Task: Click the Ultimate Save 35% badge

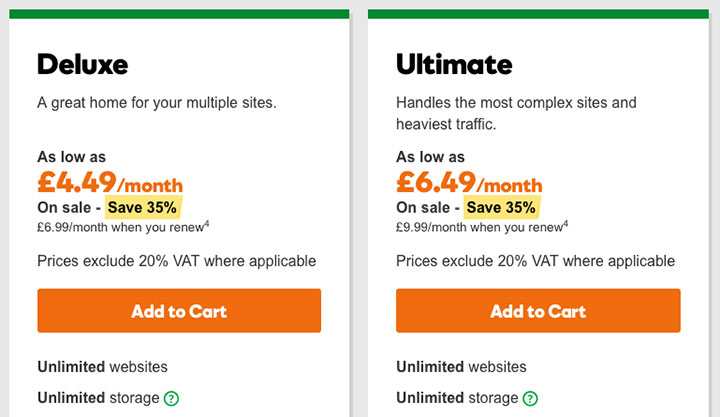Action: tap(501, 207)
